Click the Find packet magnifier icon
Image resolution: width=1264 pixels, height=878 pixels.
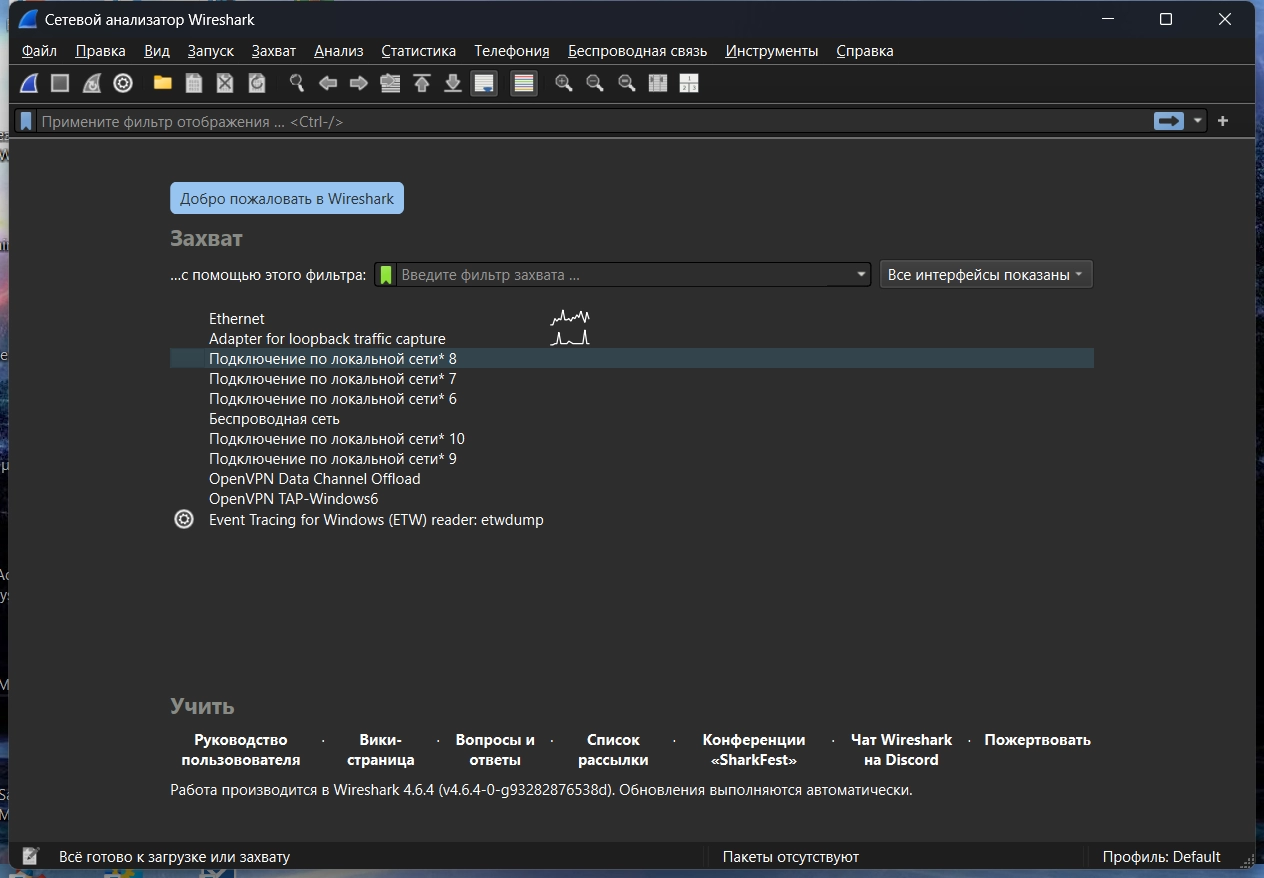coord(297,84)
